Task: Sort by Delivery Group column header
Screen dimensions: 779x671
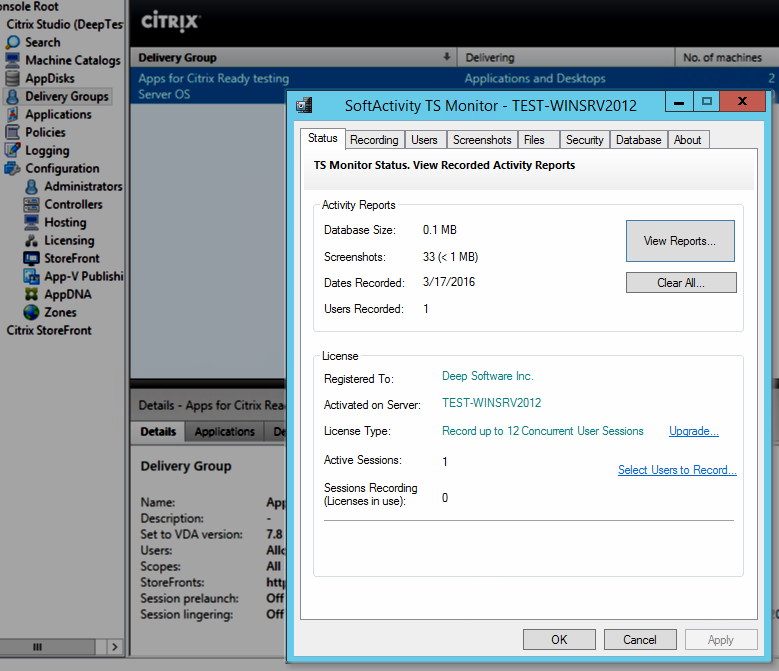Action: coord(293,58)
